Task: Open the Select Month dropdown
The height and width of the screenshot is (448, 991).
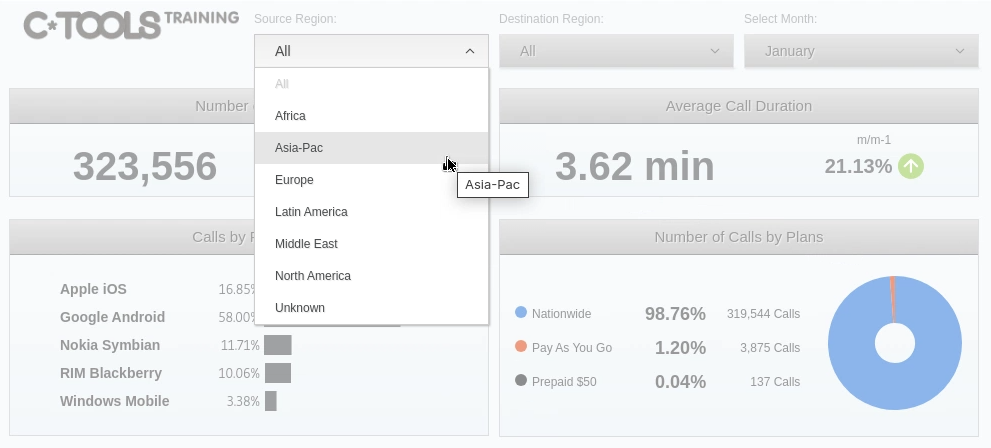Action: coord(861,51)
